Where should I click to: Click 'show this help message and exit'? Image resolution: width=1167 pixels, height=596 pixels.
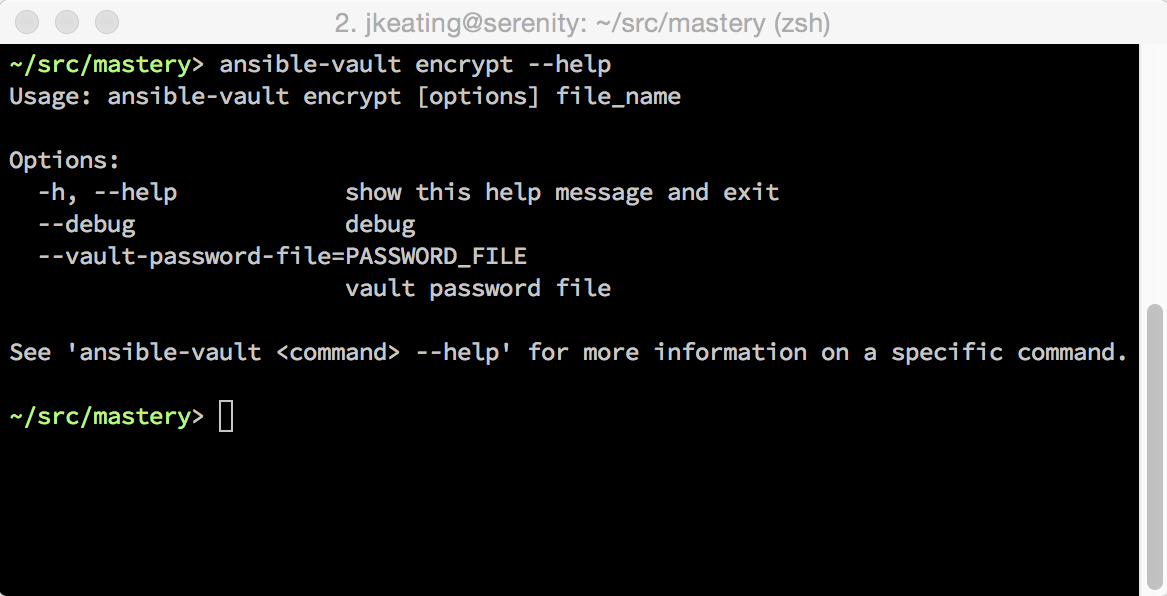pos(562,193)
